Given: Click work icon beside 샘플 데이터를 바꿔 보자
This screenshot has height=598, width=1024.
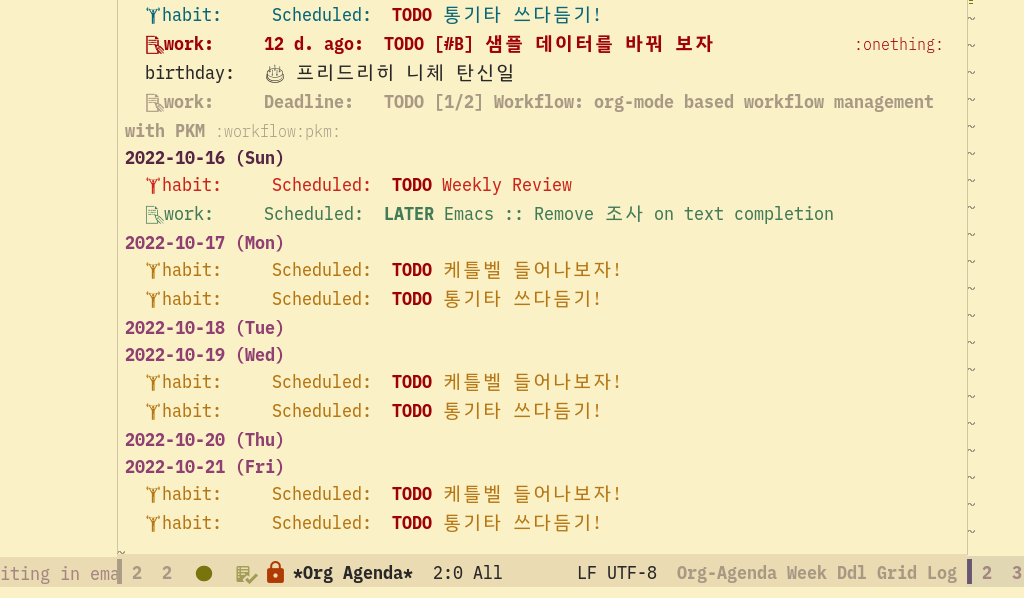Looking at the screenshot, I should [154, 44].
